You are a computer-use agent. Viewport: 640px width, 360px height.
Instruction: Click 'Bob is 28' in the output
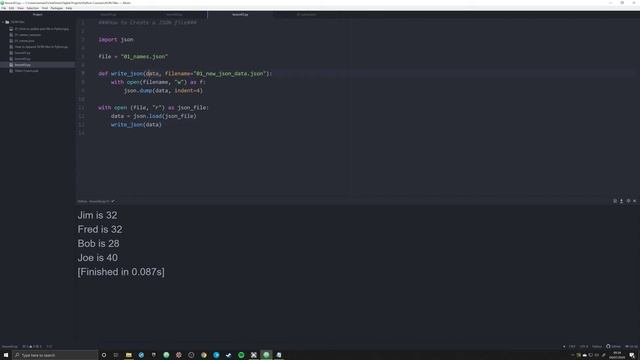click(x=98, y=244)
